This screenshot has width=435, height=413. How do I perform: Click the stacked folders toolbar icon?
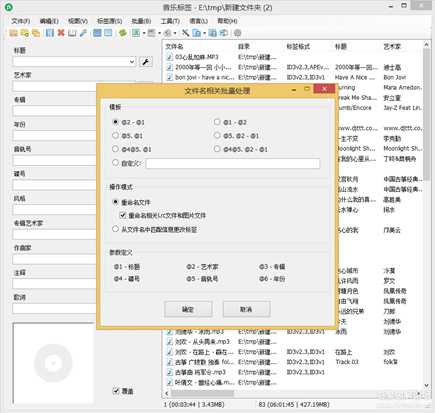(x=36, y=33)
